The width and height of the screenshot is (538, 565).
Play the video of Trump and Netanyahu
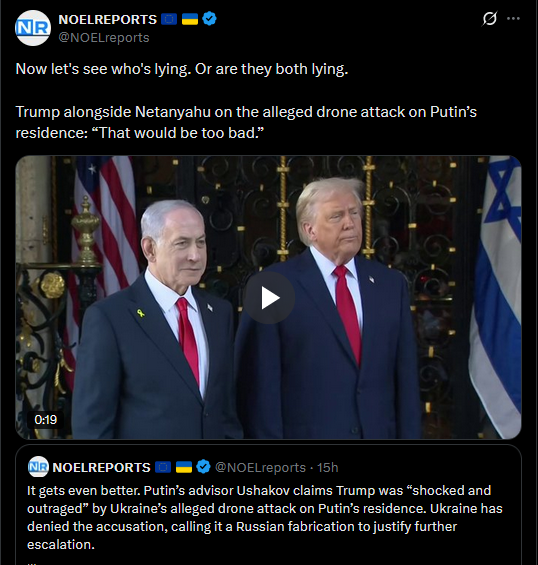(269, 298)
